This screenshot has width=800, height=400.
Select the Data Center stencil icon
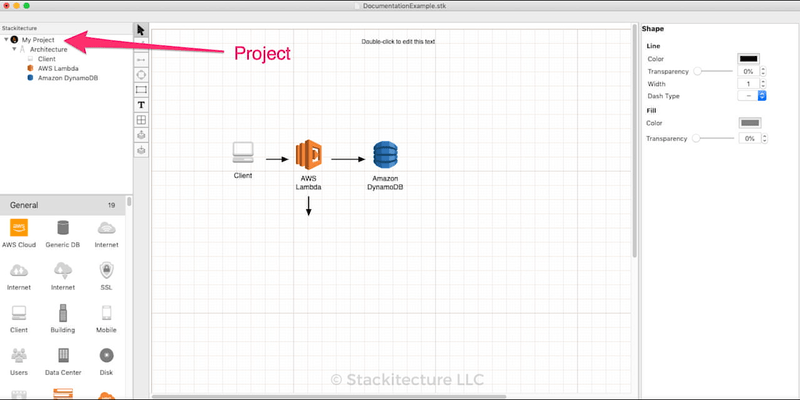coord(63,355)
